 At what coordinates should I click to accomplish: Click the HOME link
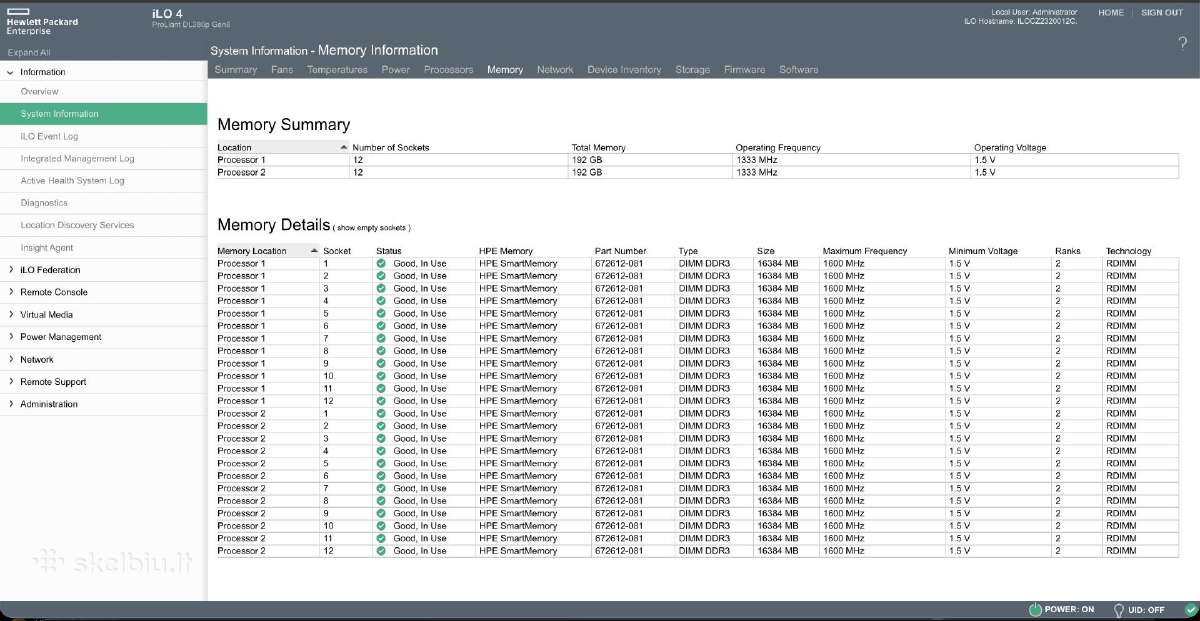1111,13
